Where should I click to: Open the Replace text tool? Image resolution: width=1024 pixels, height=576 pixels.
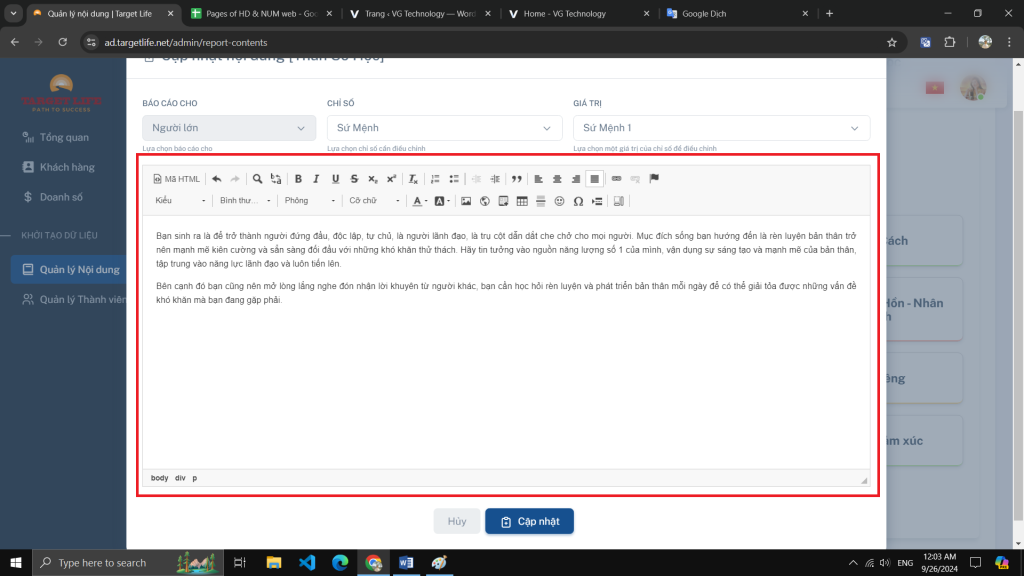[276, 179]
